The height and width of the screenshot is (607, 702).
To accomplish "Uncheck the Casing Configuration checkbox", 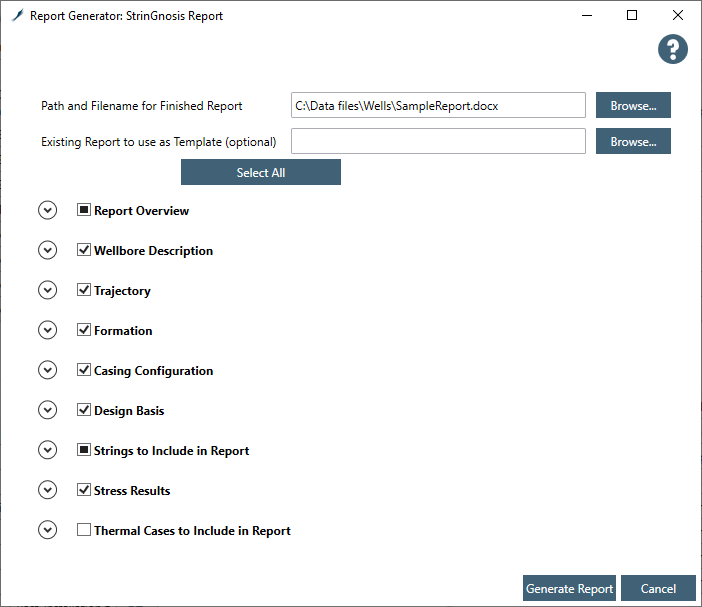I will point(84,371).
